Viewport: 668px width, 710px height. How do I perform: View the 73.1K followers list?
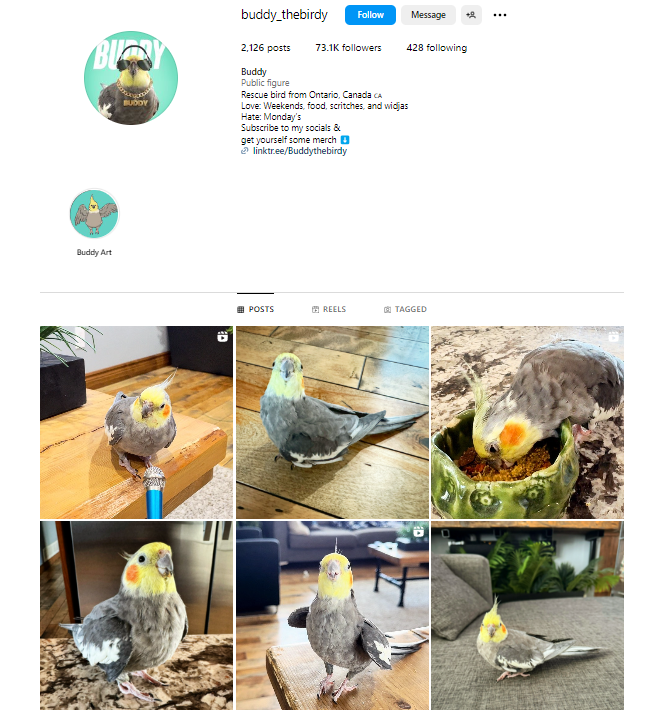pos(348,48)
